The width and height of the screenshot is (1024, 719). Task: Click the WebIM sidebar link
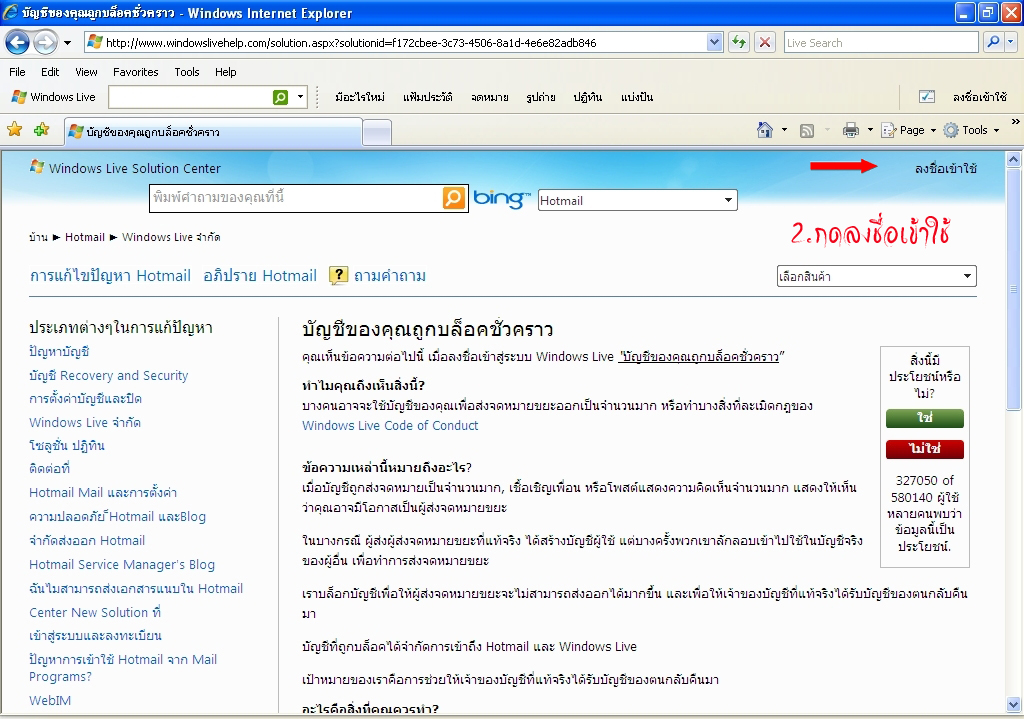tap(50, 700)
